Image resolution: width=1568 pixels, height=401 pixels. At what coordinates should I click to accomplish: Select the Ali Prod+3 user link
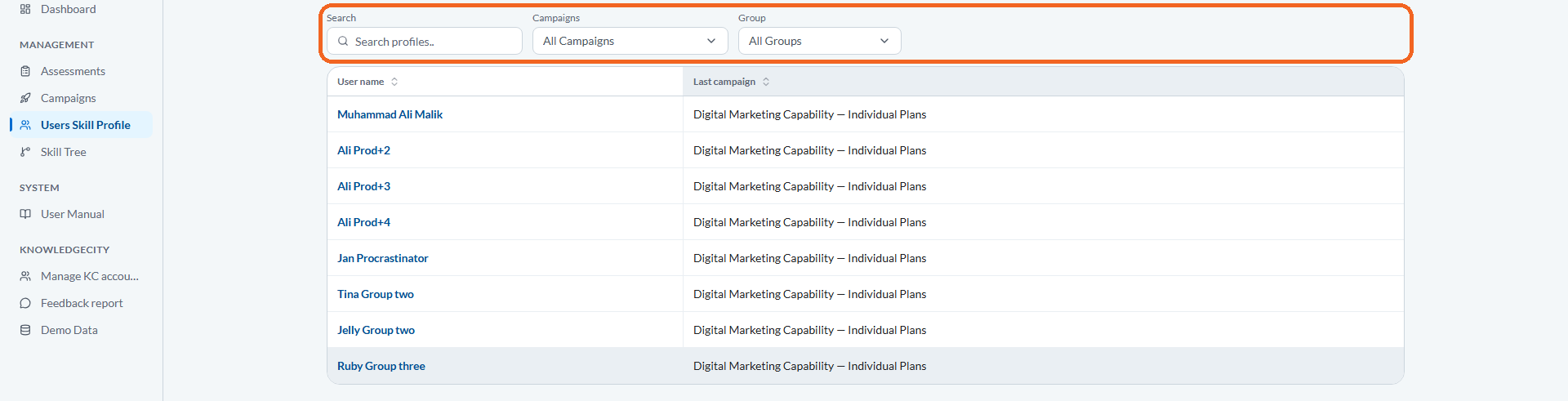363,186
